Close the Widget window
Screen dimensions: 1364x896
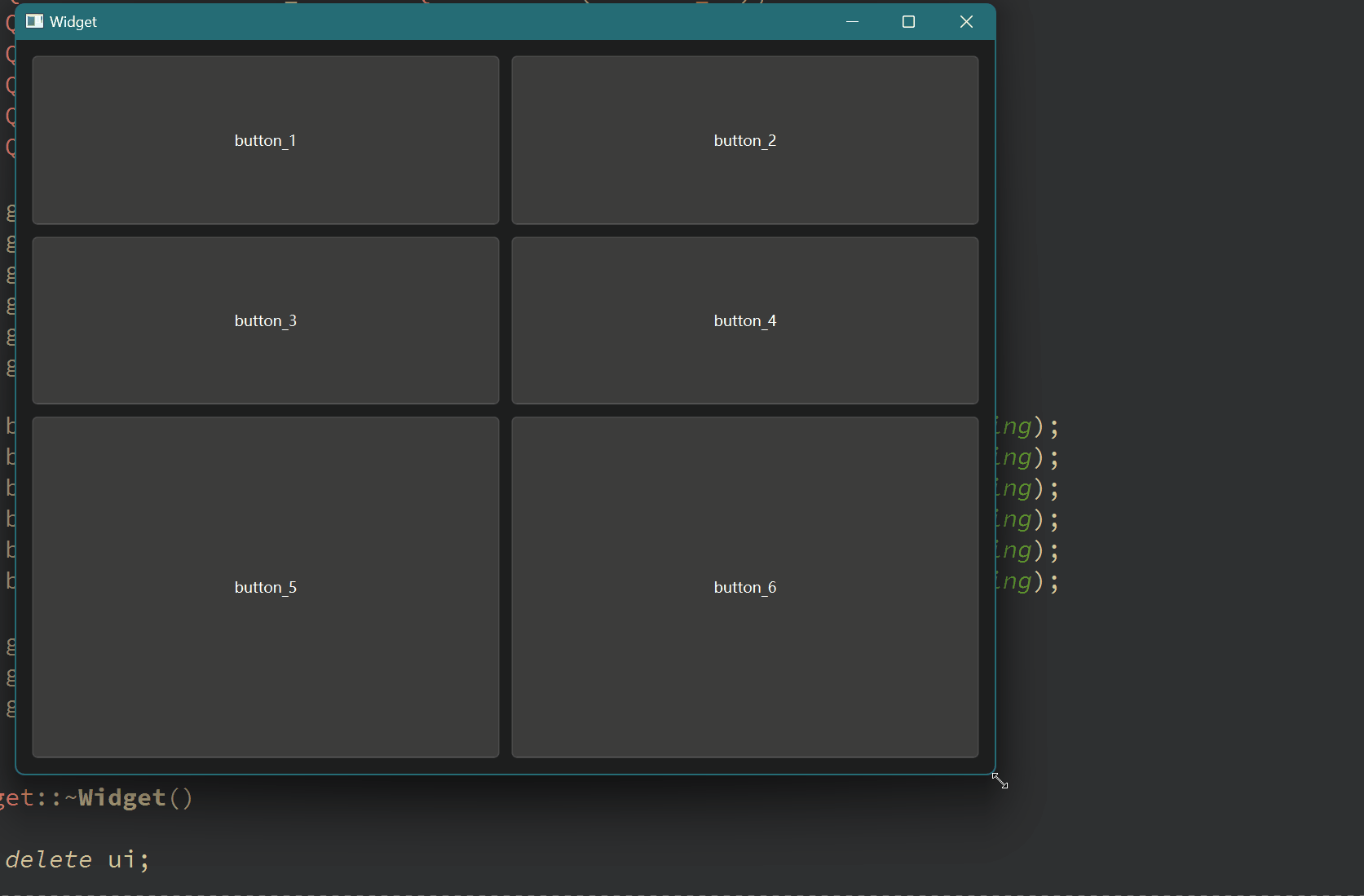tap(966, 21)
